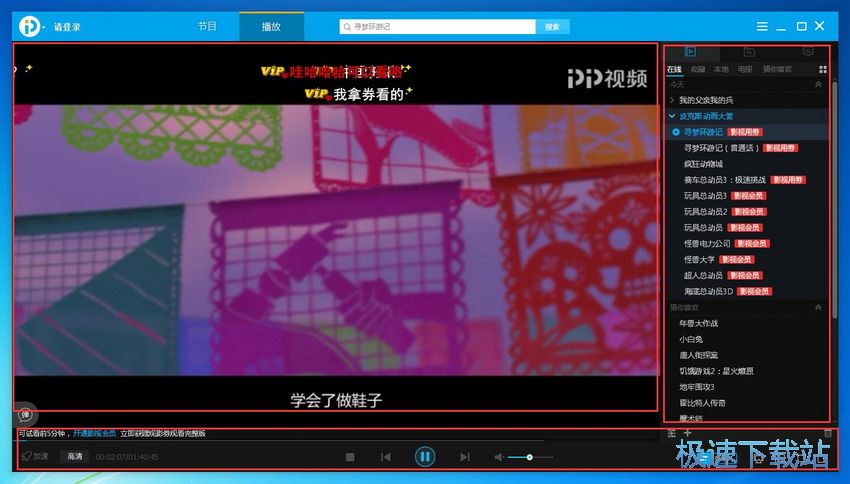
Task: Click the PP video logo icon
Action: click(29, 26)
